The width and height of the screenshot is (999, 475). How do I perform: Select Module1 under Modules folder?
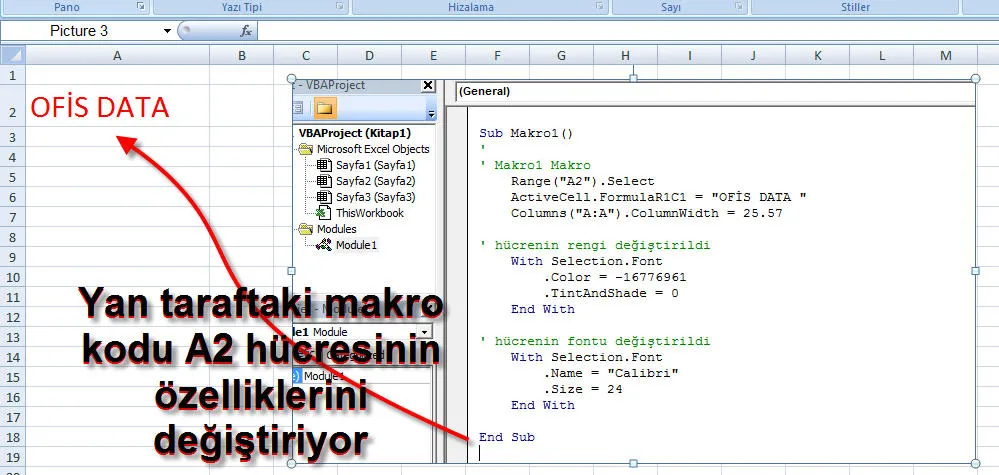[x=357, y=245]
